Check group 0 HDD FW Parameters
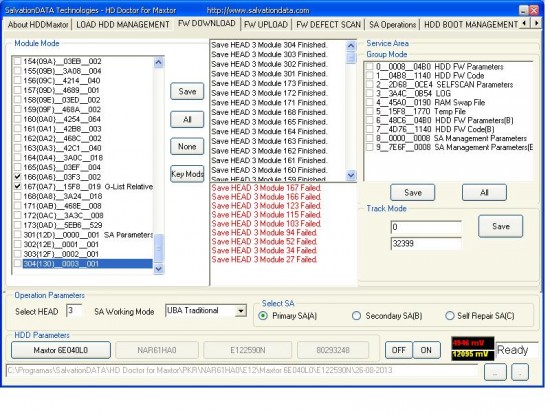 (x=369, y=67)
